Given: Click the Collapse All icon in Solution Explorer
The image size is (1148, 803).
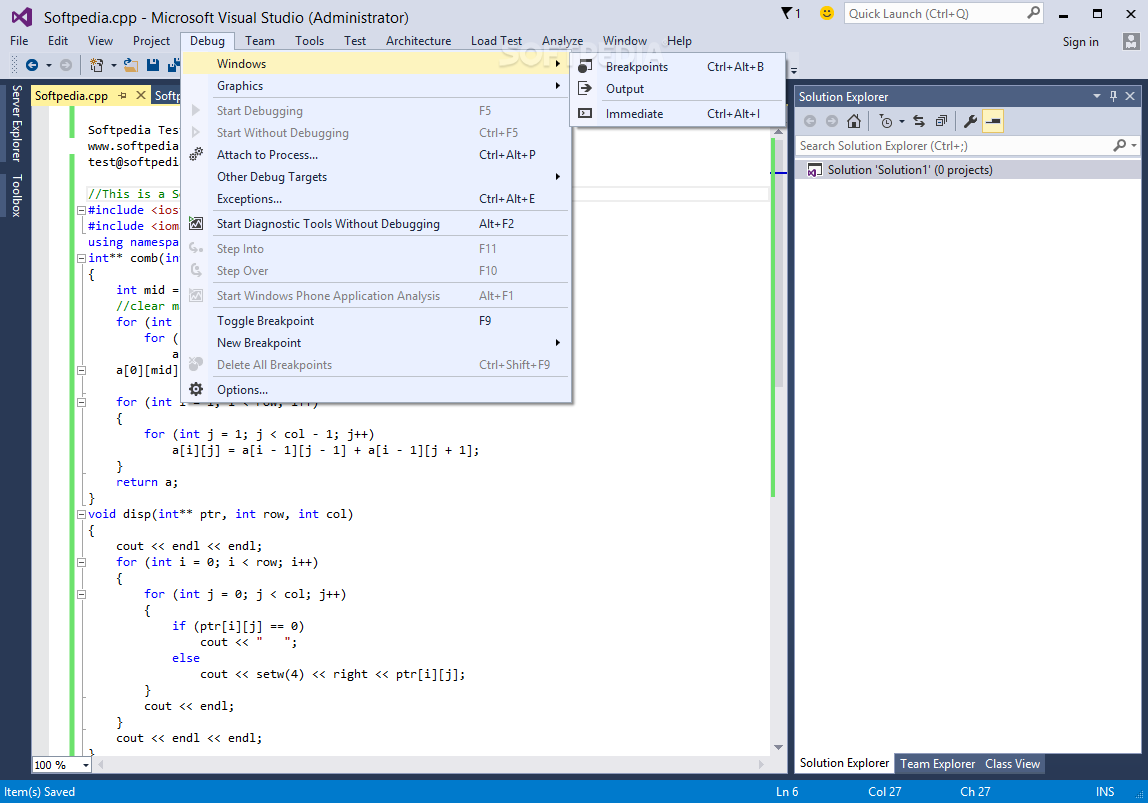Looking at the screenshot, I should [942, 122].
